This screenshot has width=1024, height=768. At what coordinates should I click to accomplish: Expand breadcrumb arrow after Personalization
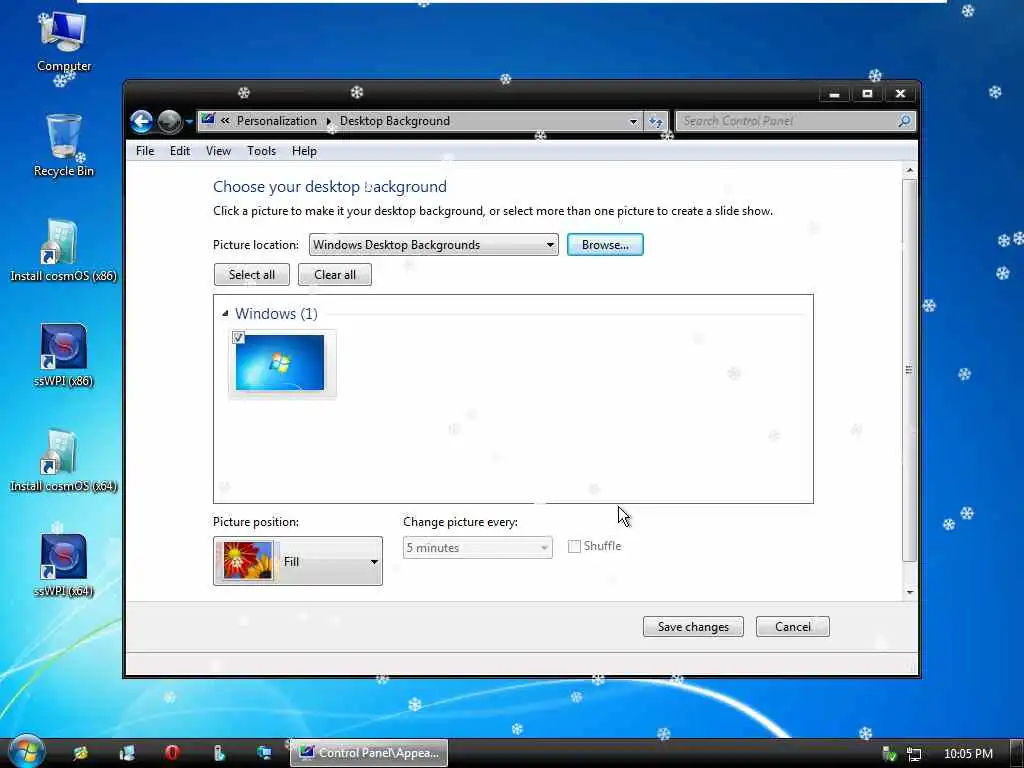(x=328, y=121)
